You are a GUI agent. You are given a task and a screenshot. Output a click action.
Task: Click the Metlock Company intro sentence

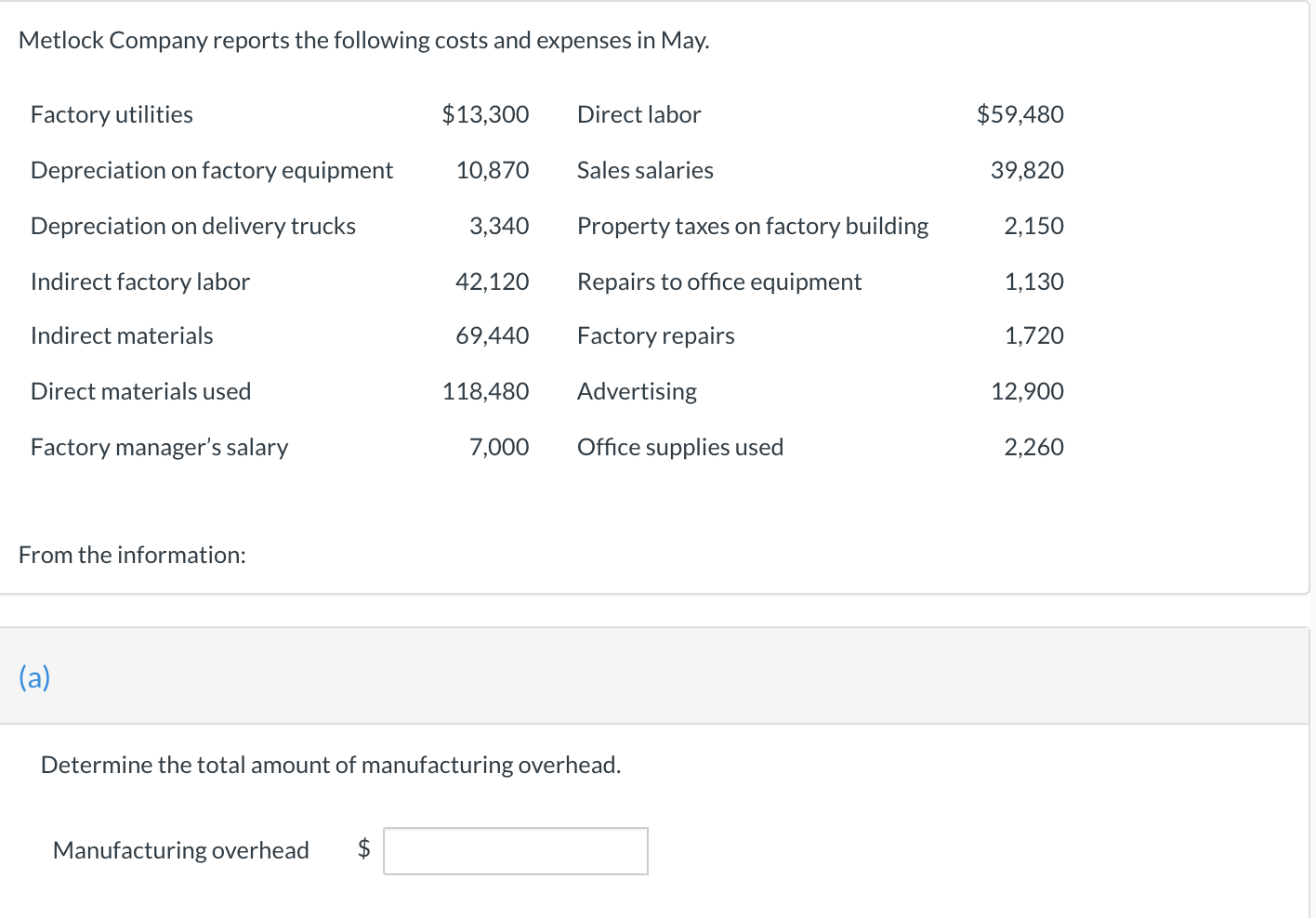tap(364, 40)
